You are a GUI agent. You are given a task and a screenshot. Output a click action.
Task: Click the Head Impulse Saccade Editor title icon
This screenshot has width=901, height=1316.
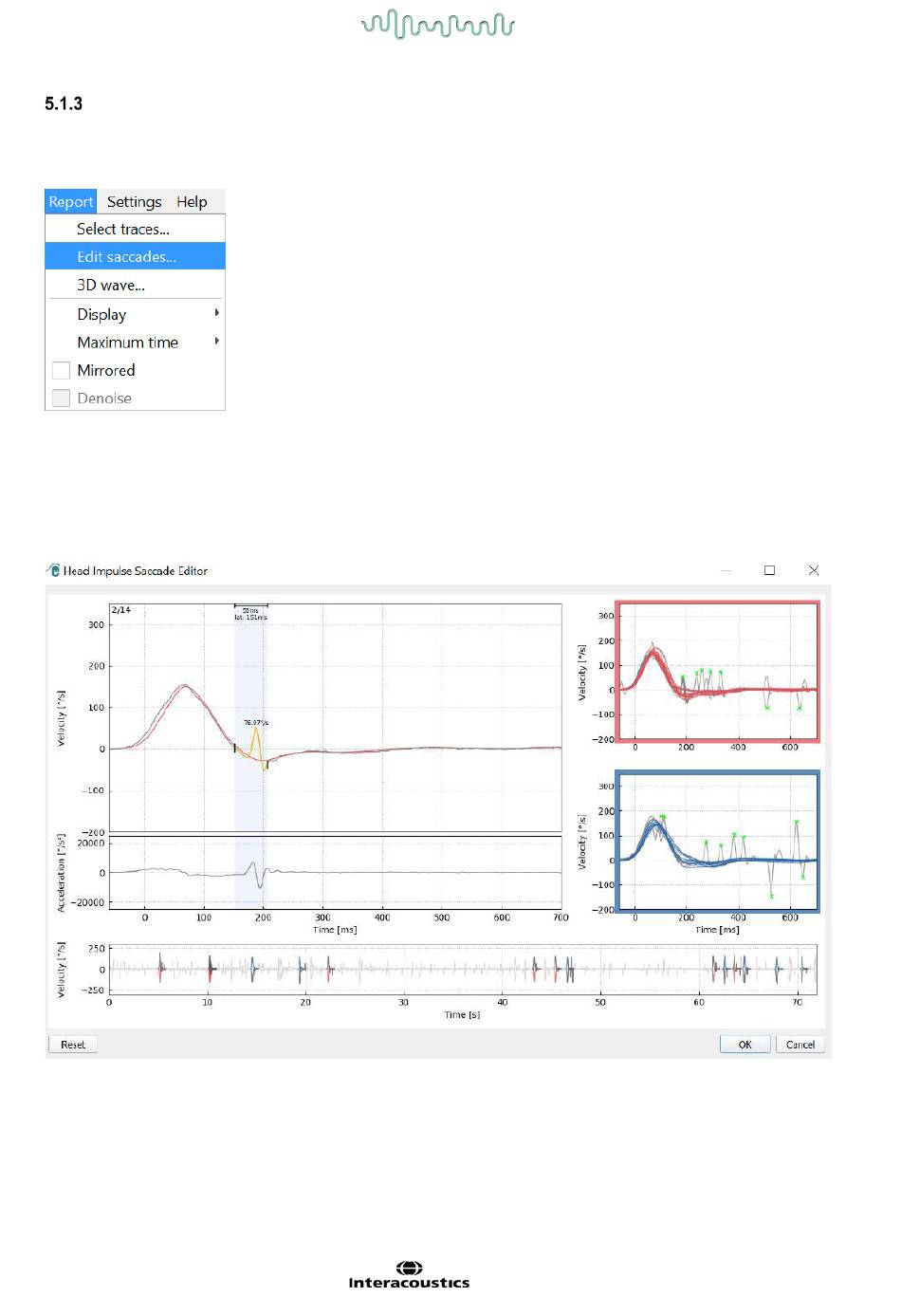click(54, 570)
